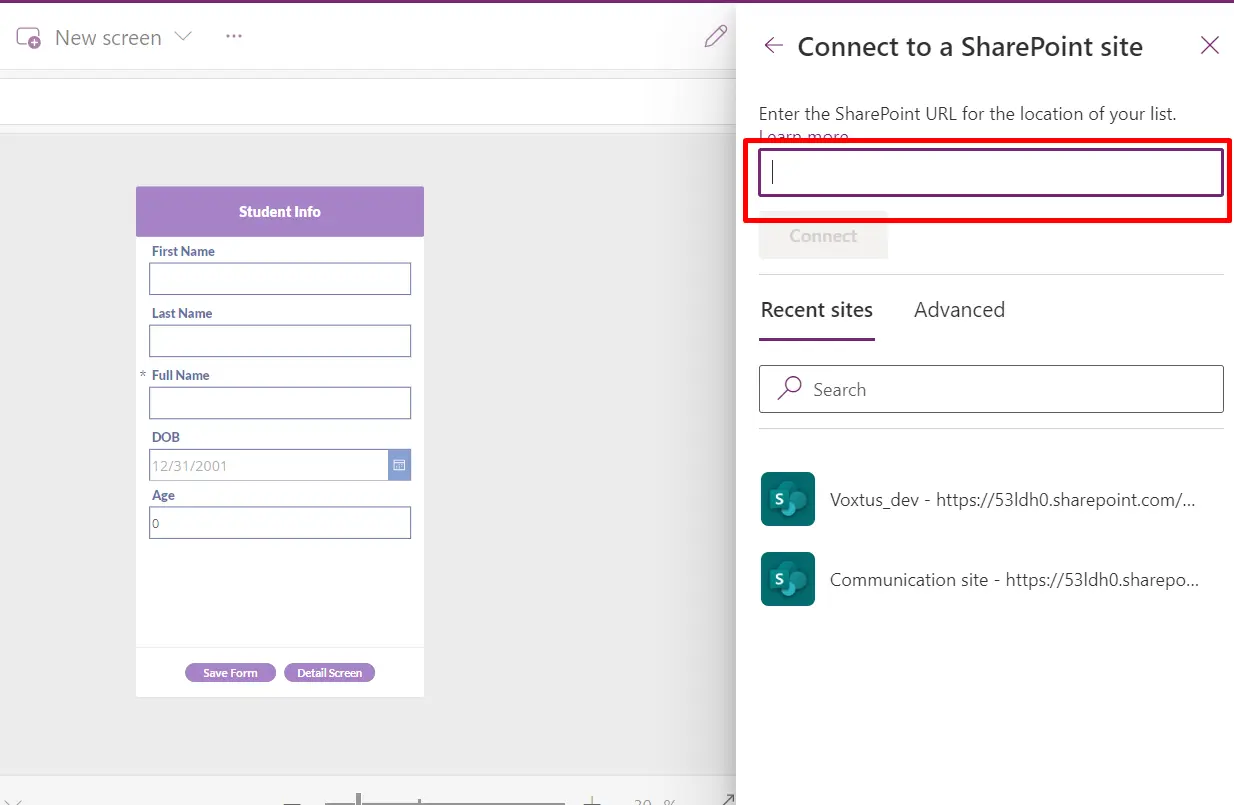The width and height of the screenshot is (1234, 805).
Task: Click the Communication site SharePoint icon
Action: pos(788,579)
